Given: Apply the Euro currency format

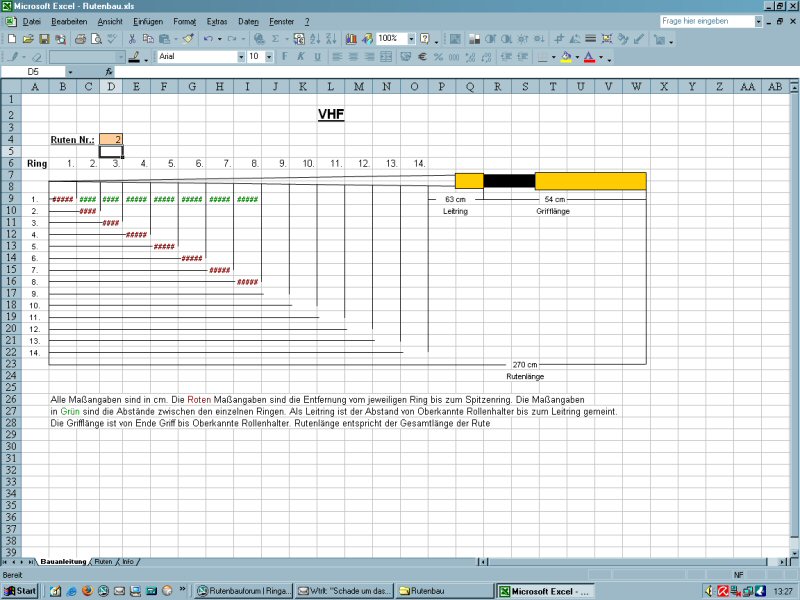Looking at the screenshot, I should (x=423, y=57).
